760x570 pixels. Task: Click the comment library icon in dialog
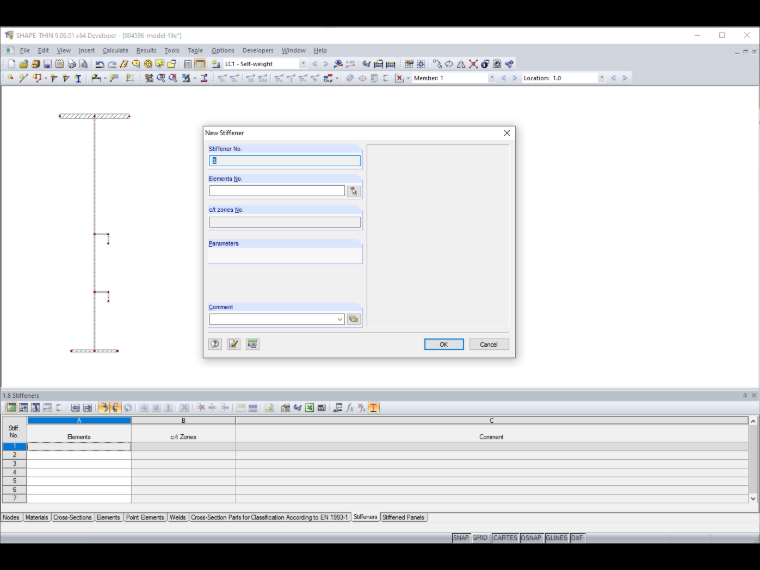354,319
